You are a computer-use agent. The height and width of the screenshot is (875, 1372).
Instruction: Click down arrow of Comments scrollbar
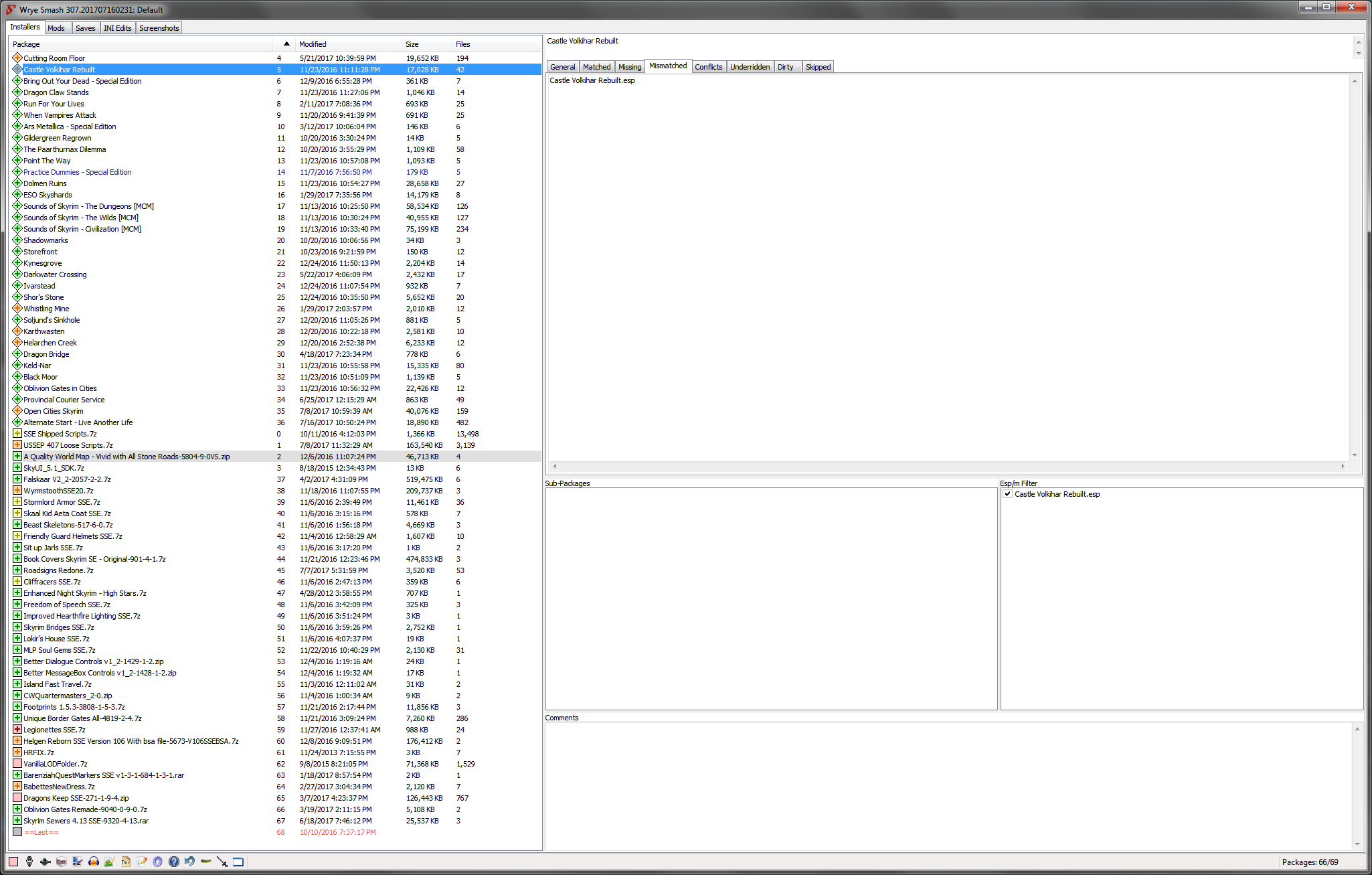(1357, 844)
